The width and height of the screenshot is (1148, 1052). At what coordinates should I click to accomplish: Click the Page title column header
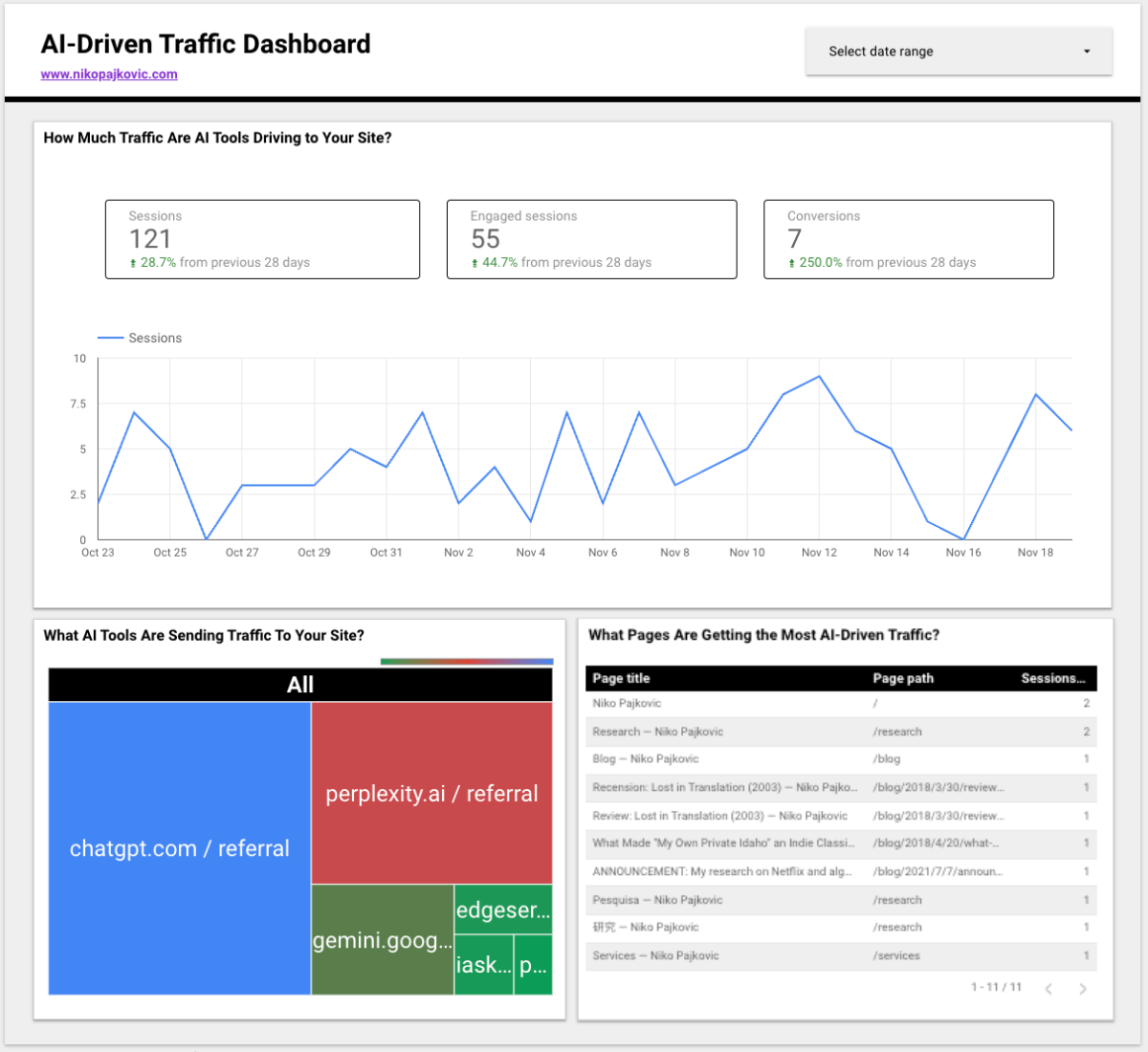coord(621,678)
